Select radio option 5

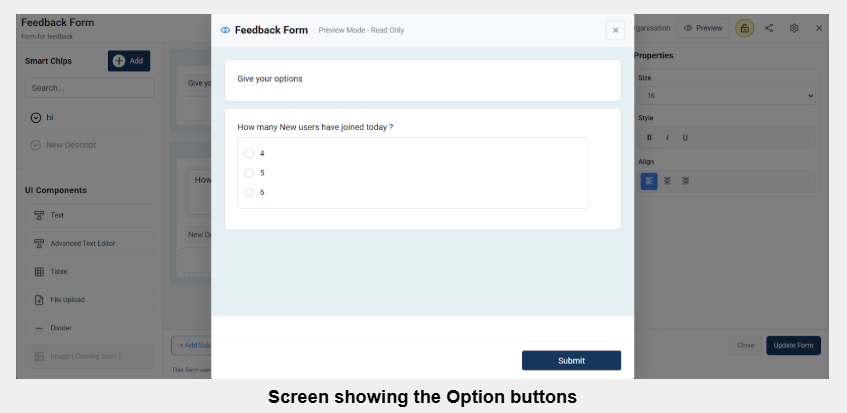[249, 173]
